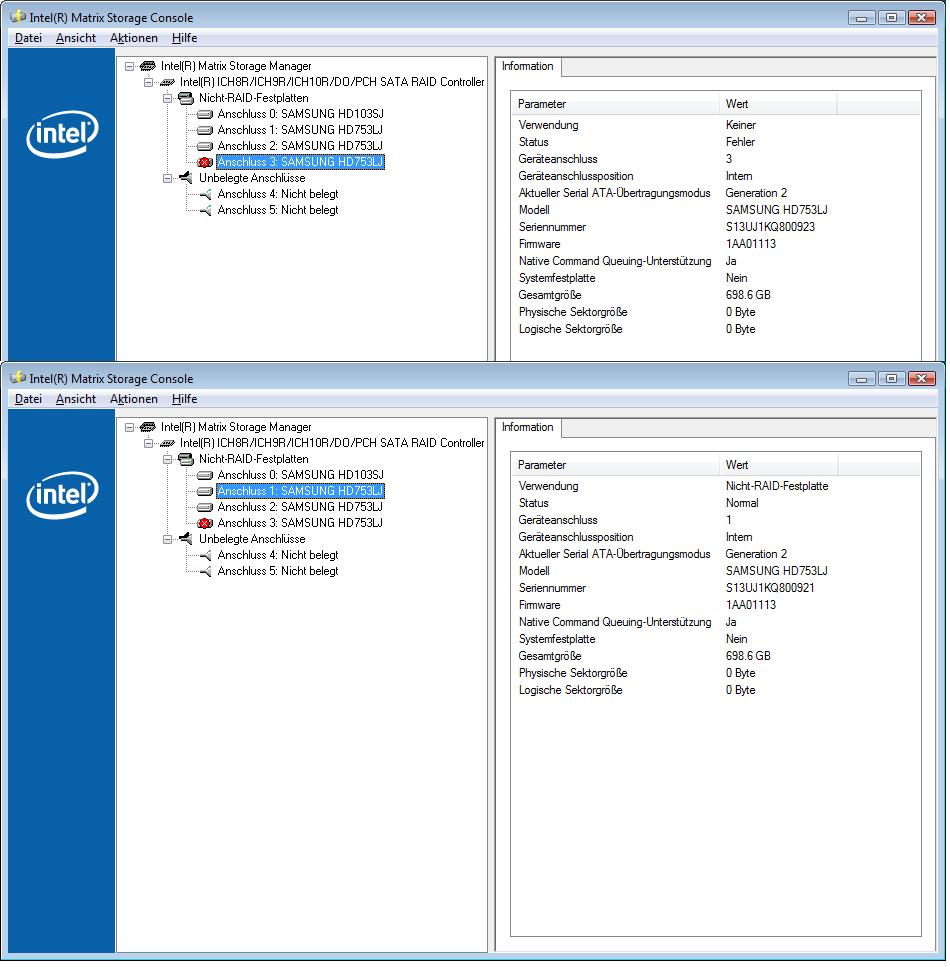Click the red error icon of Anschluss 3, top window
Screen dimensions: 950x967
[205, 162]
